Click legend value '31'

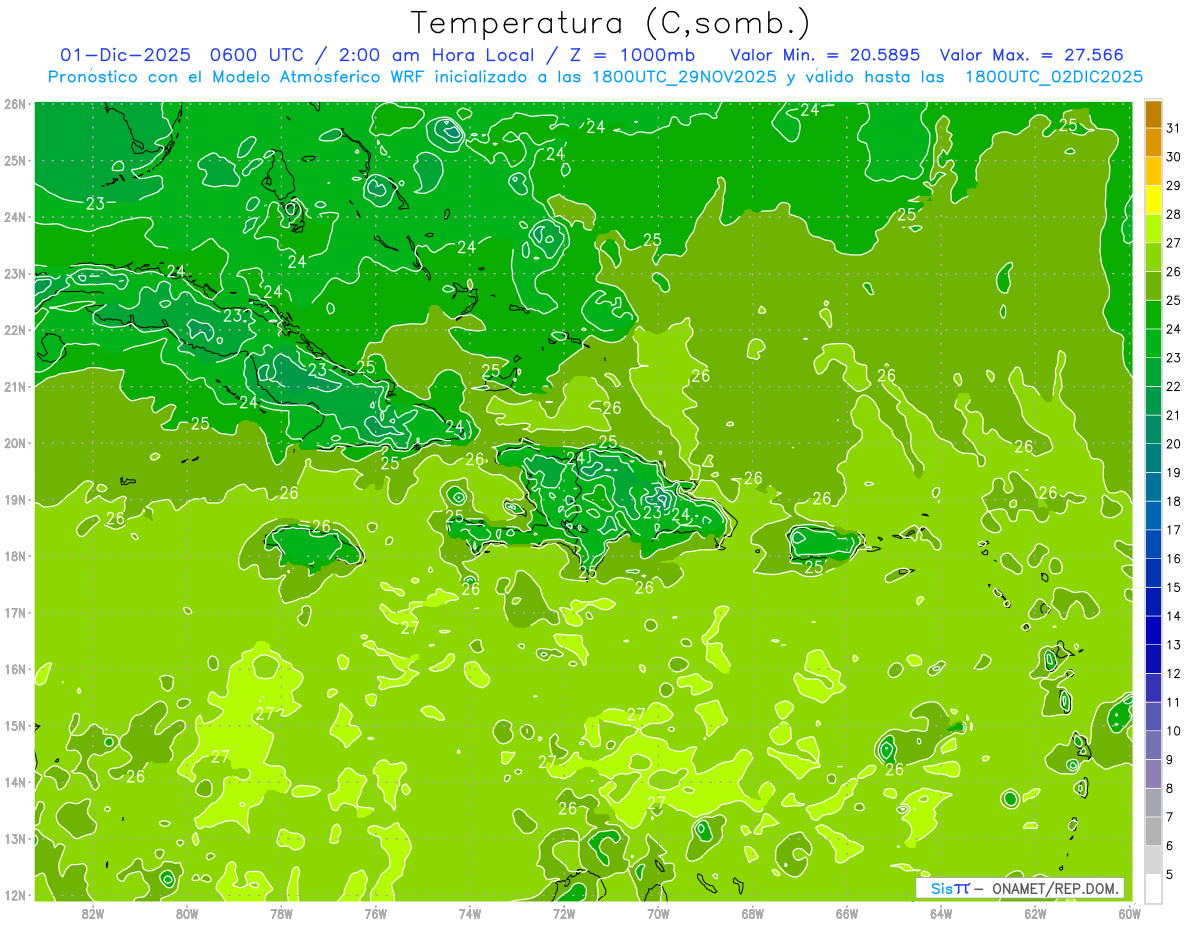[x=1173, y=128]
